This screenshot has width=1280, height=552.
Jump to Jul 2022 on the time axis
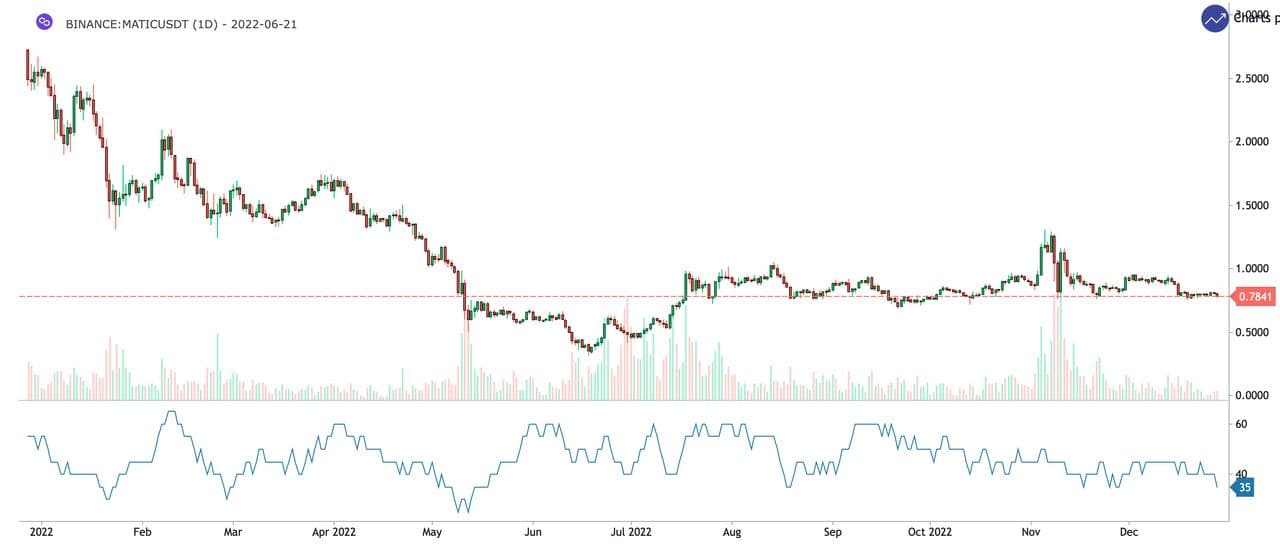630,532
